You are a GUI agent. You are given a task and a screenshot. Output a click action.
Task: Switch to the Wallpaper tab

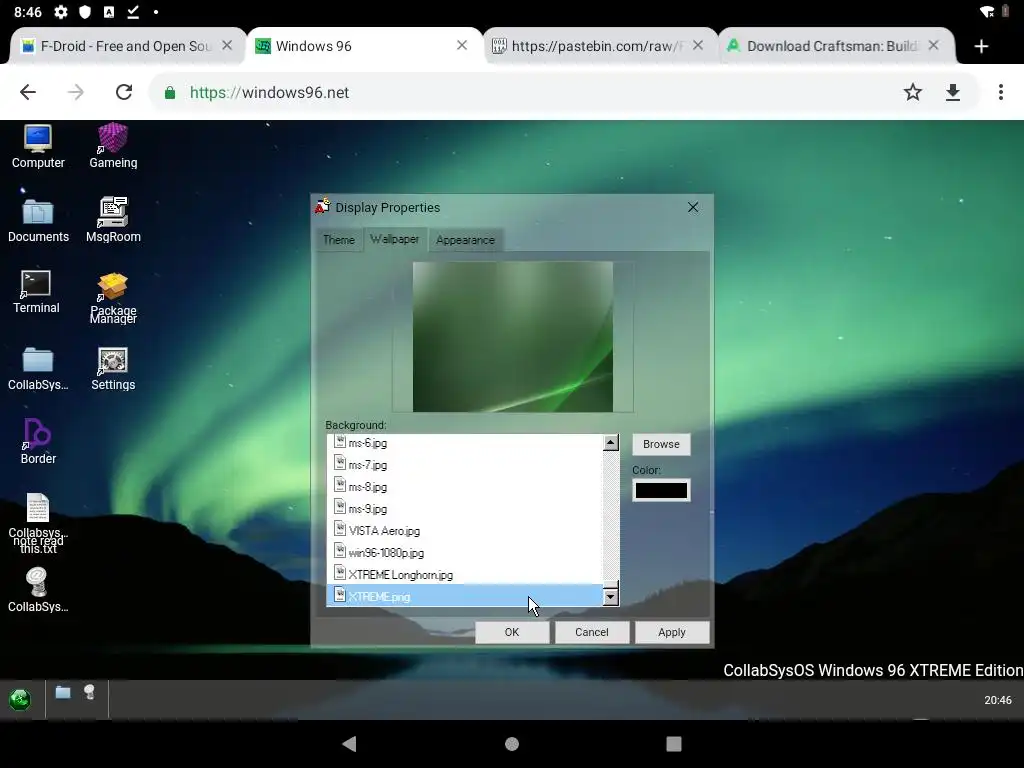tap(394, 239)
